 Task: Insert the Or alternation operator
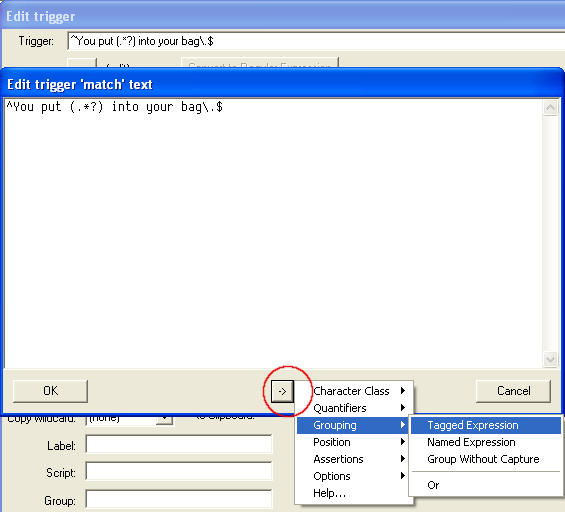pyautogui.click(x=486, y=485)
